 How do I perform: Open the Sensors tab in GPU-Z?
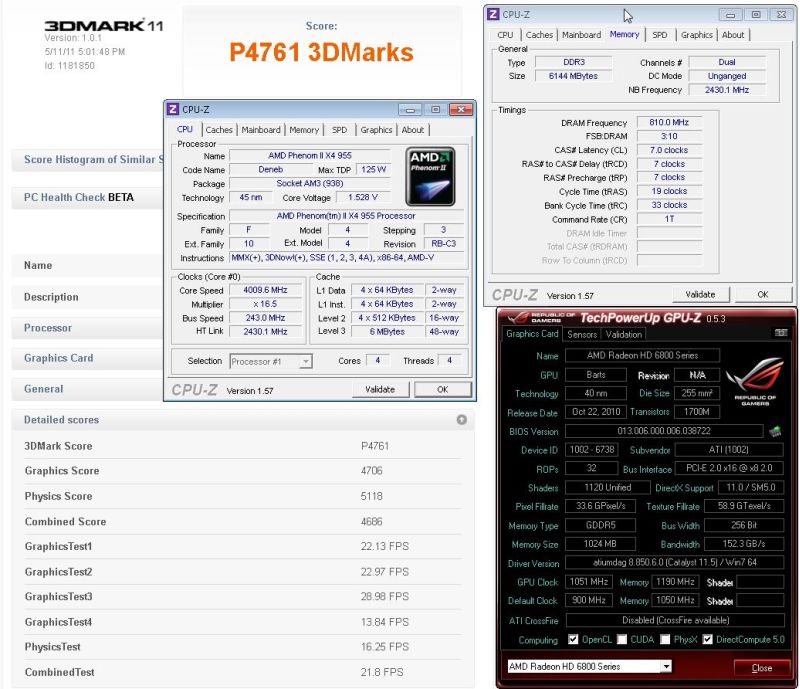(582, 334)
